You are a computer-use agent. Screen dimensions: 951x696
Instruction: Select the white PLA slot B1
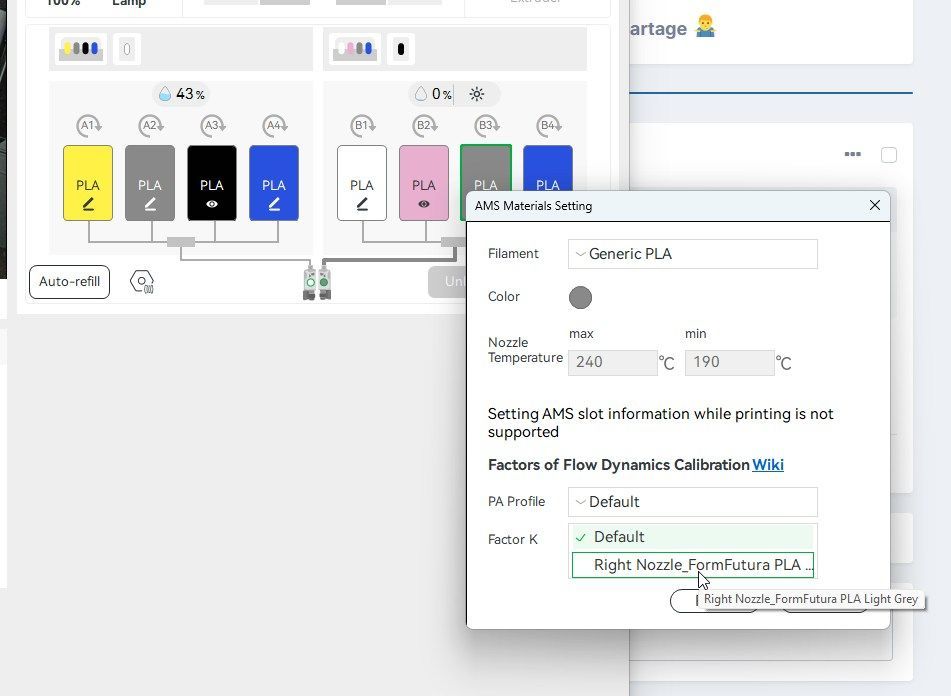(362, 182)
